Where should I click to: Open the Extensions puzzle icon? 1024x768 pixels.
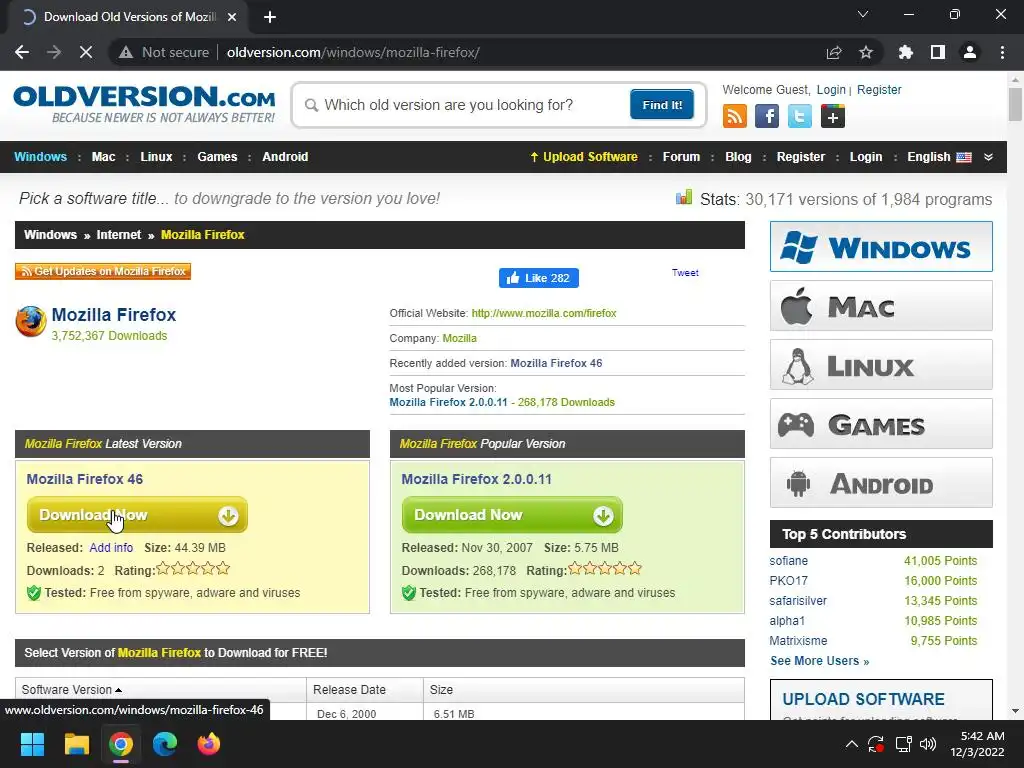pyautogui.click(x=905, y=52)
